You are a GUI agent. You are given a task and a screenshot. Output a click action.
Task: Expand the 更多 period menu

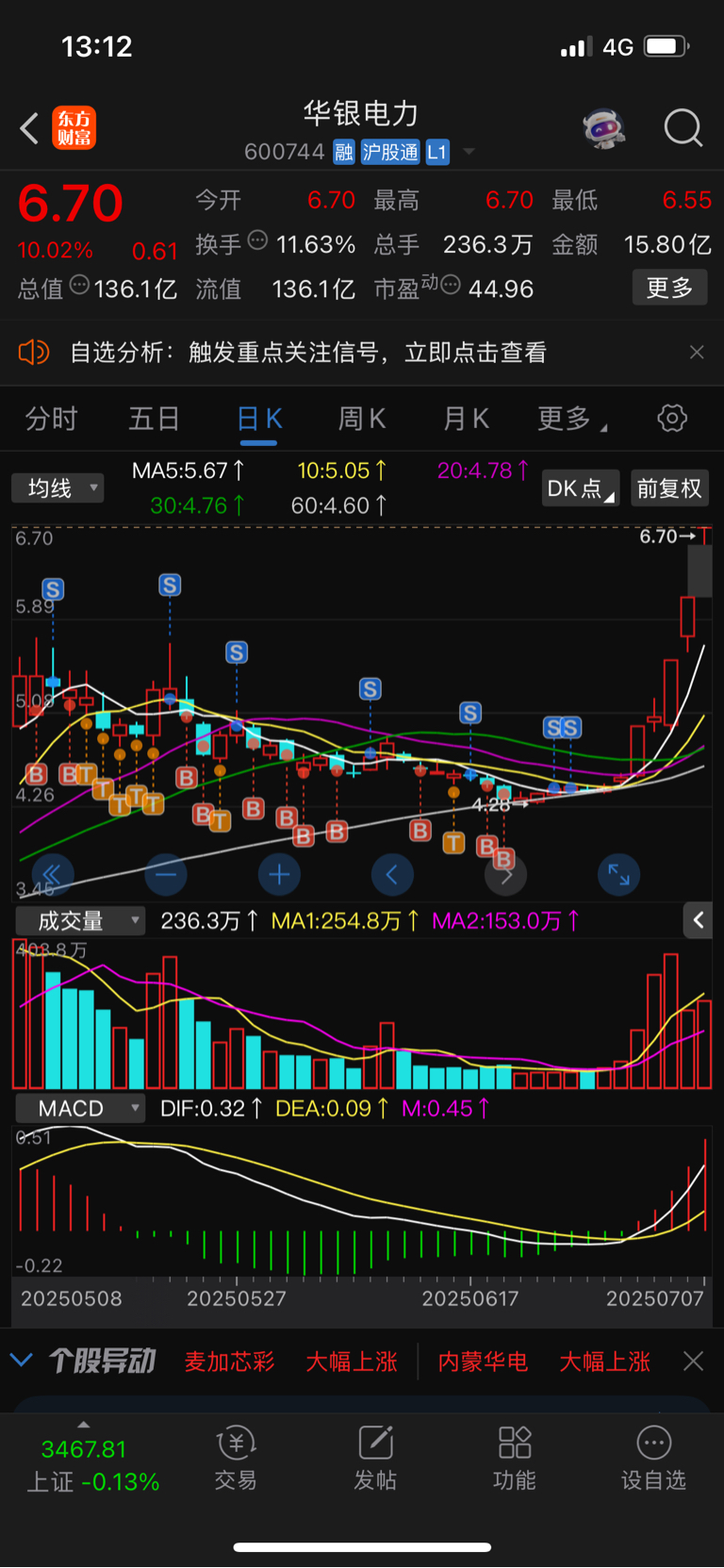571,419
